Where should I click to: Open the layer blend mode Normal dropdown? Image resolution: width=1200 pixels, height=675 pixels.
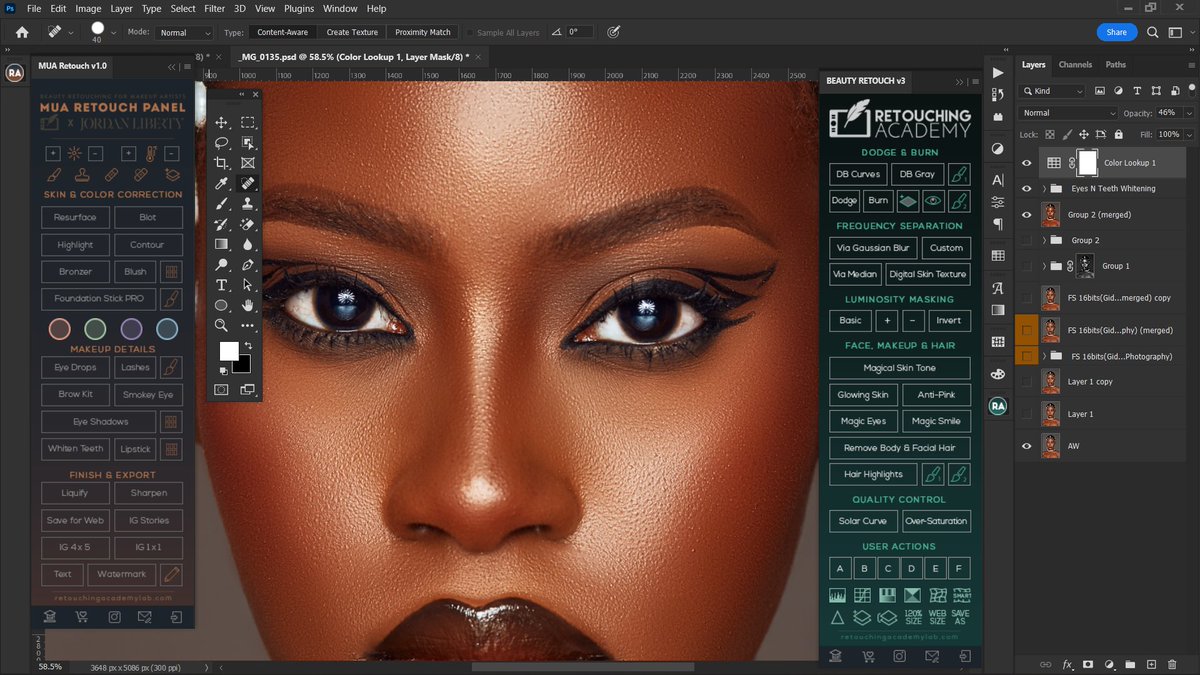1068,113
